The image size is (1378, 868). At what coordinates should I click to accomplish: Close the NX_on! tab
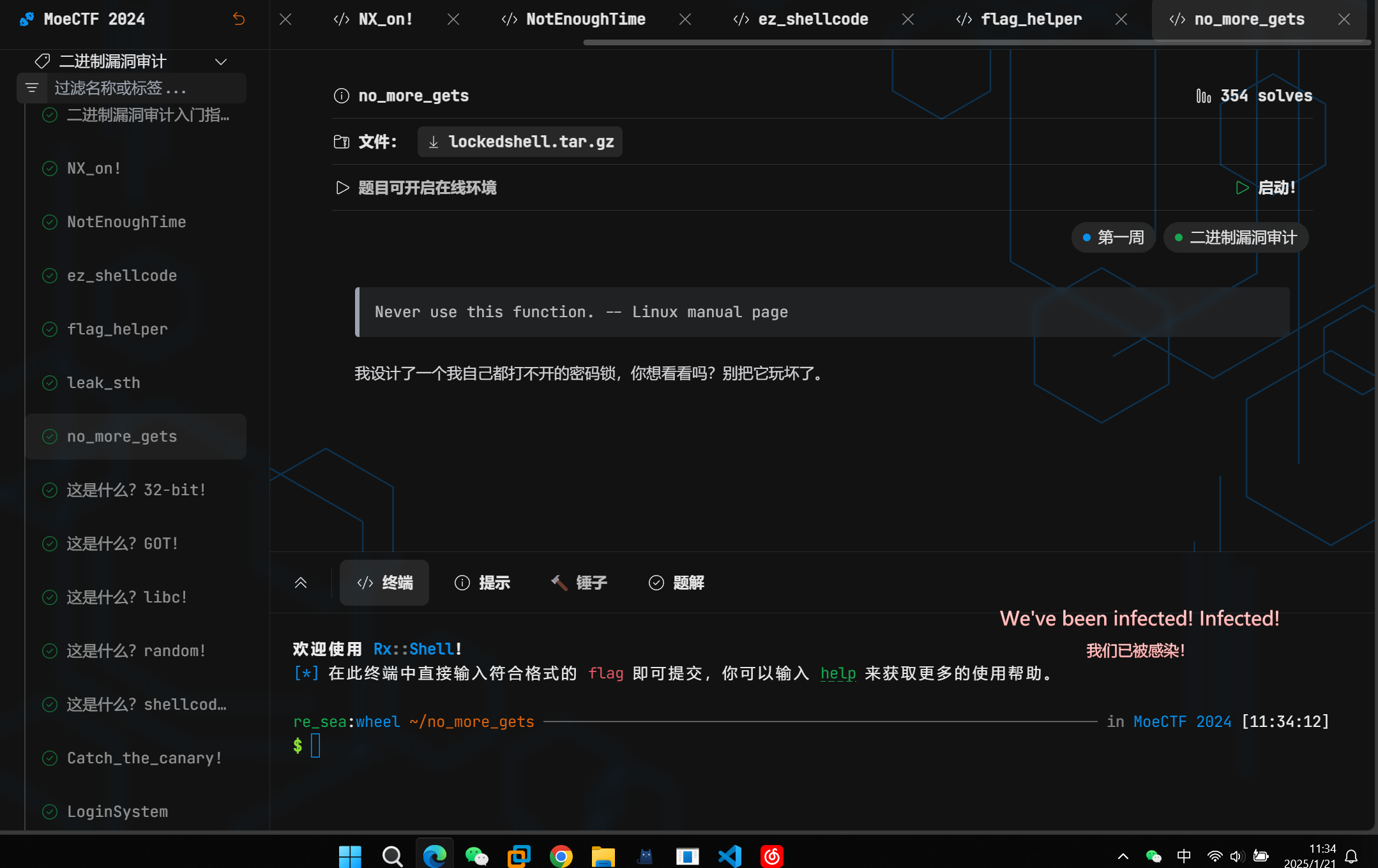pyautogui.click(x=453, y=19)
